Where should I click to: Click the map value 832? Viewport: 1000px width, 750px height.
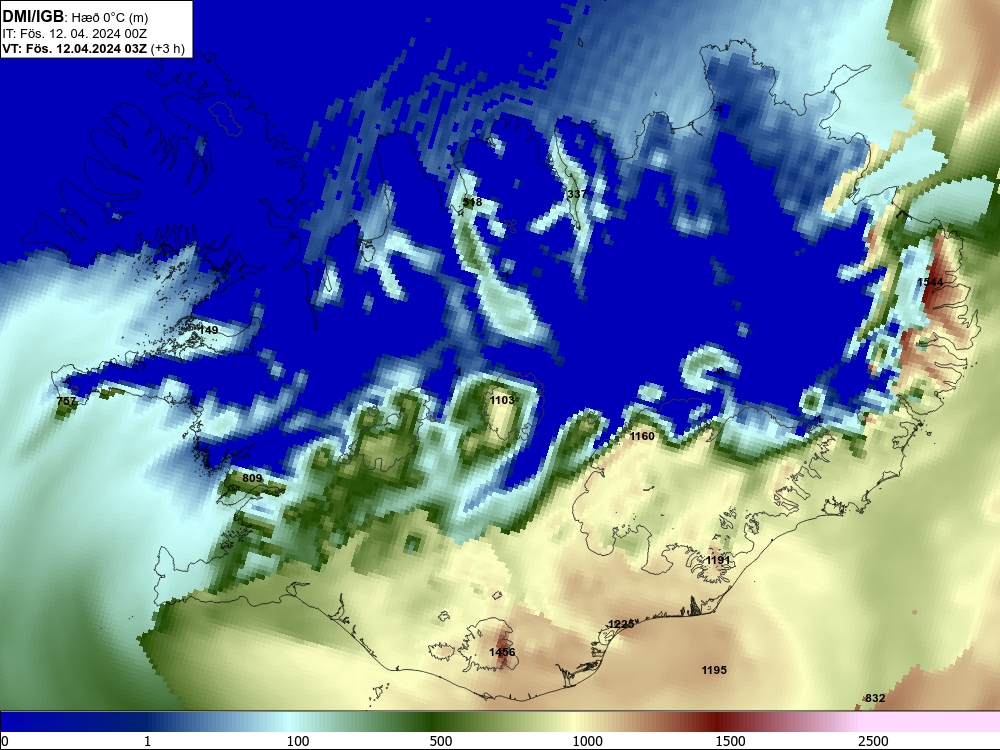point(875,698)
